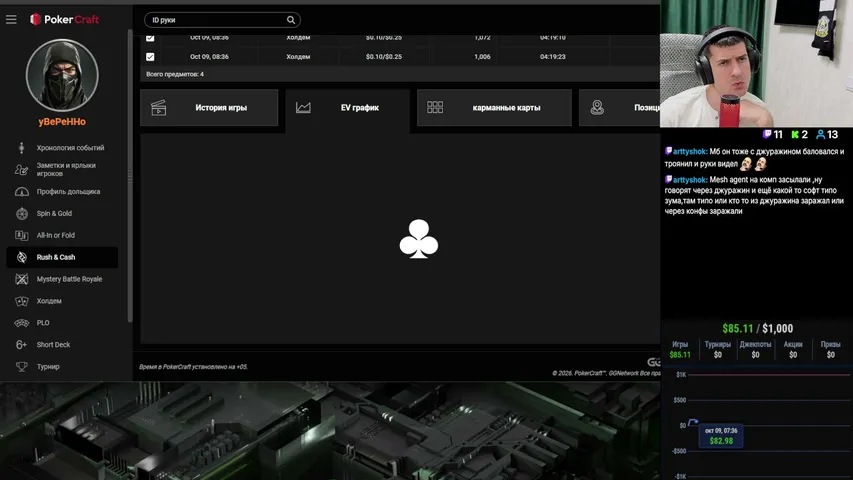Viewport: 853px width, 480px height.
Task: Click the карманные карты grid icon
Action: [435, 108]
